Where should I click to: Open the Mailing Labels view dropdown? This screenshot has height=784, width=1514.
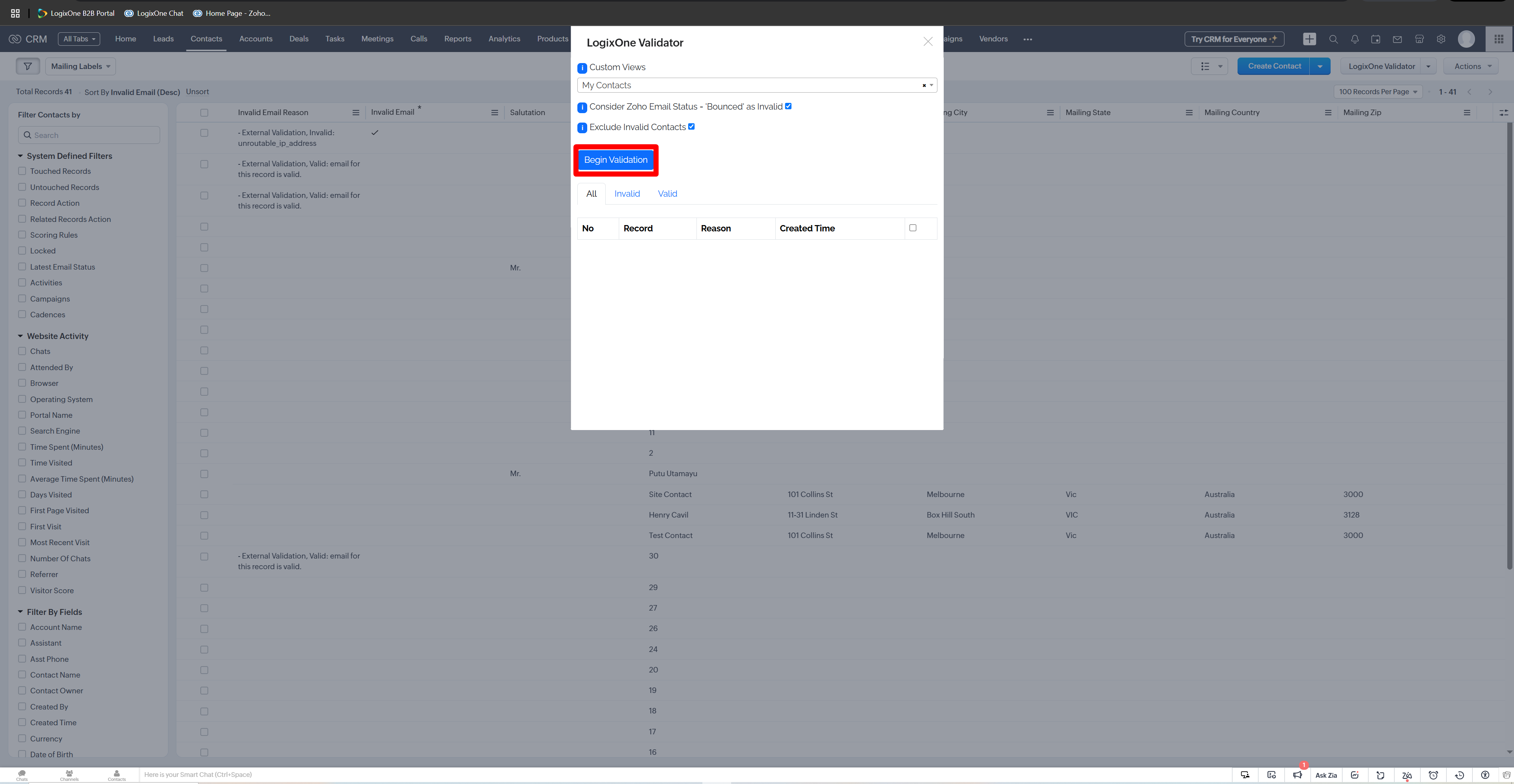click(80, 66)
